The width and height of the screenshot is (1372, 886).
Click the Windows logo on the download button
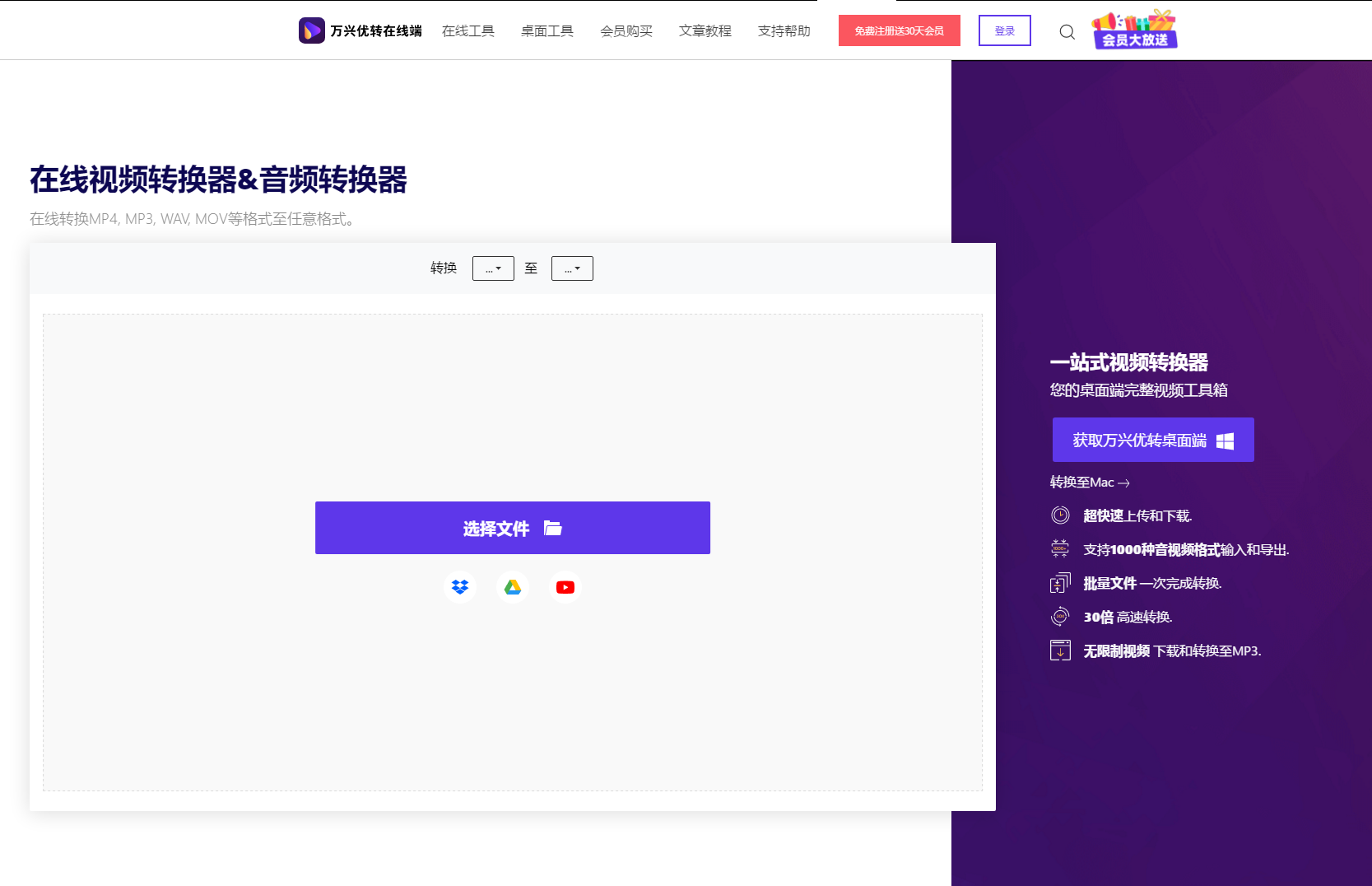tap(1225, 440)
